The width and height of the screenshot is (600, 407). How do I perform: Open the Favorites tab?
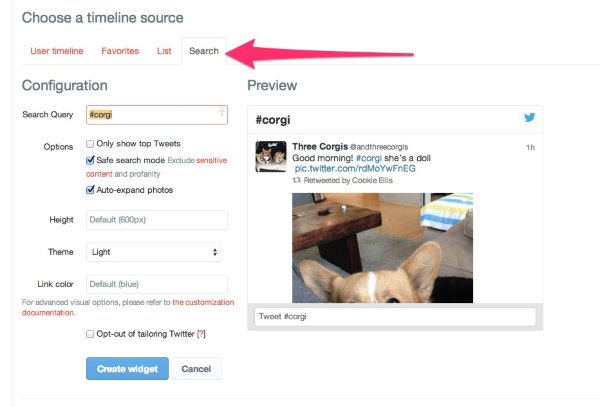pyautogui.click(x=120, y=51)
